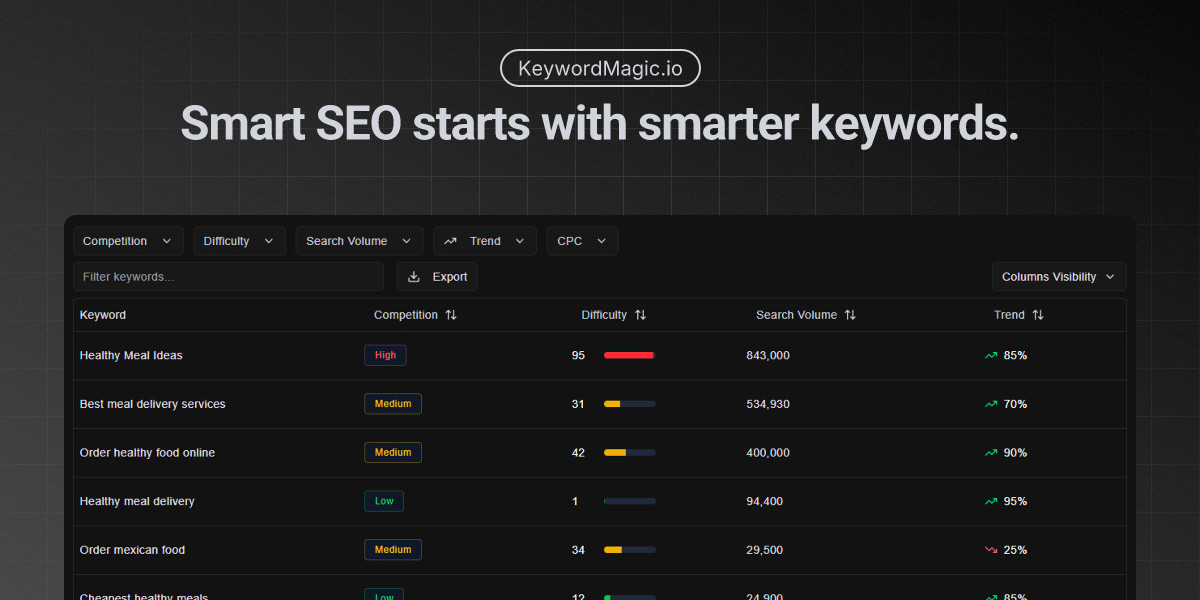Click the KeywordMagic.io badge
Viewport: 1200px width, 600px height.
click(600, 69)
